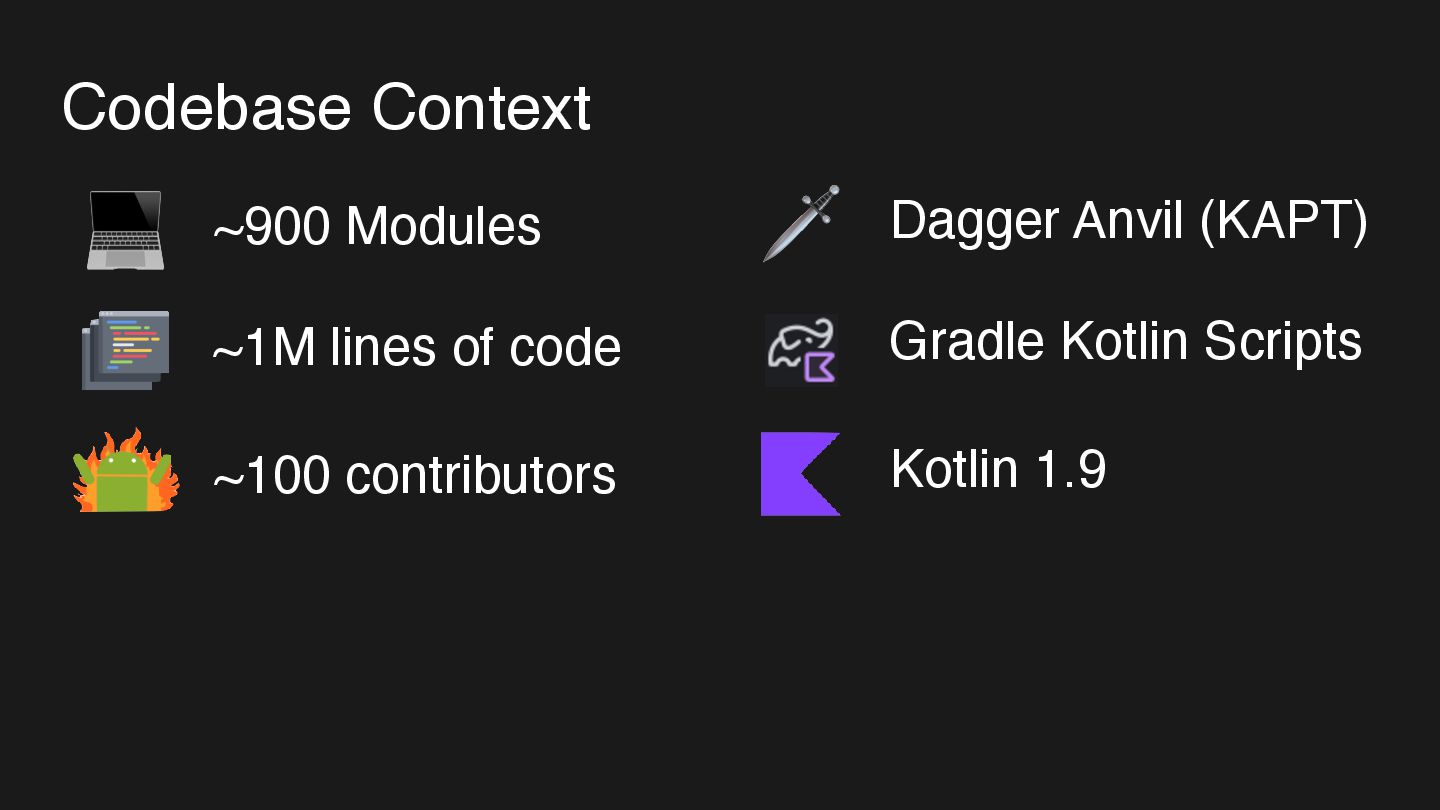
Task: Click the 'Dagger Anvil (KAPT)' label
Action: (x=1128, y=220)
